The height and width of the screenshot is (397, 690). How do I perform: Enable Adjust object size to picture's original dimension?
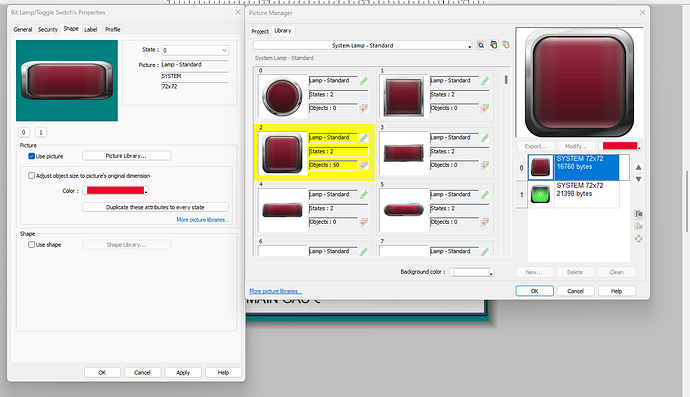[x=32, y=176]
